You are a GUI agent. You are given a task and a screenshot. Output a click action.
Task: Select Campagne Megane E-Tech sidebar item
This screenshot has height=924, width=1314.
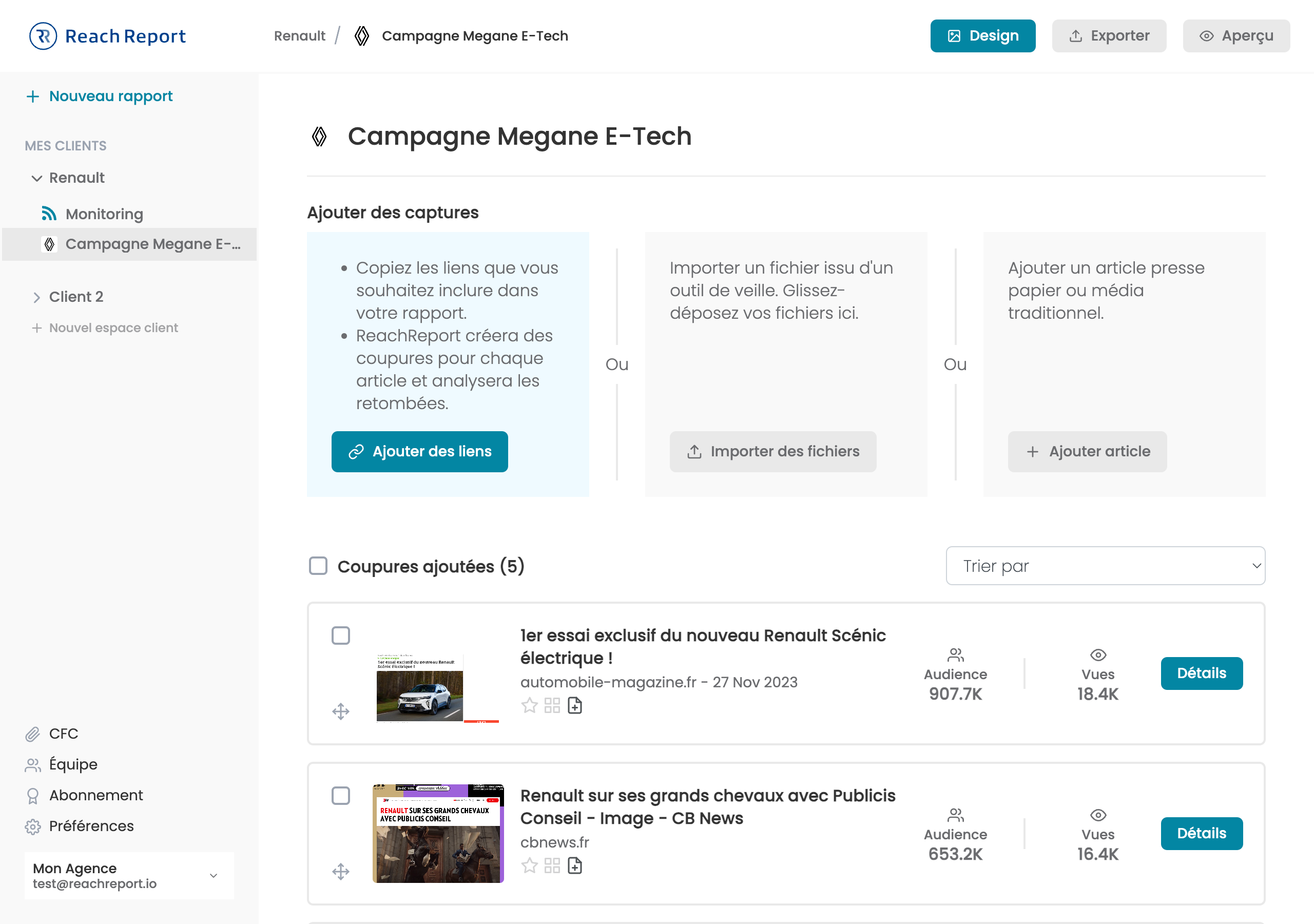[129, 244]
